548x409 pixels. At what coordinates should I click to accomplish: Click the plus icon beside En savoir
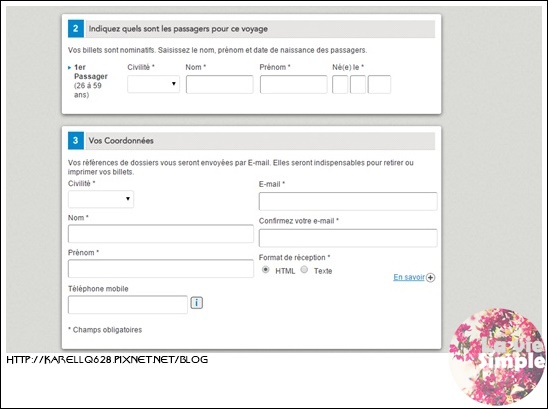pos(431,278)
